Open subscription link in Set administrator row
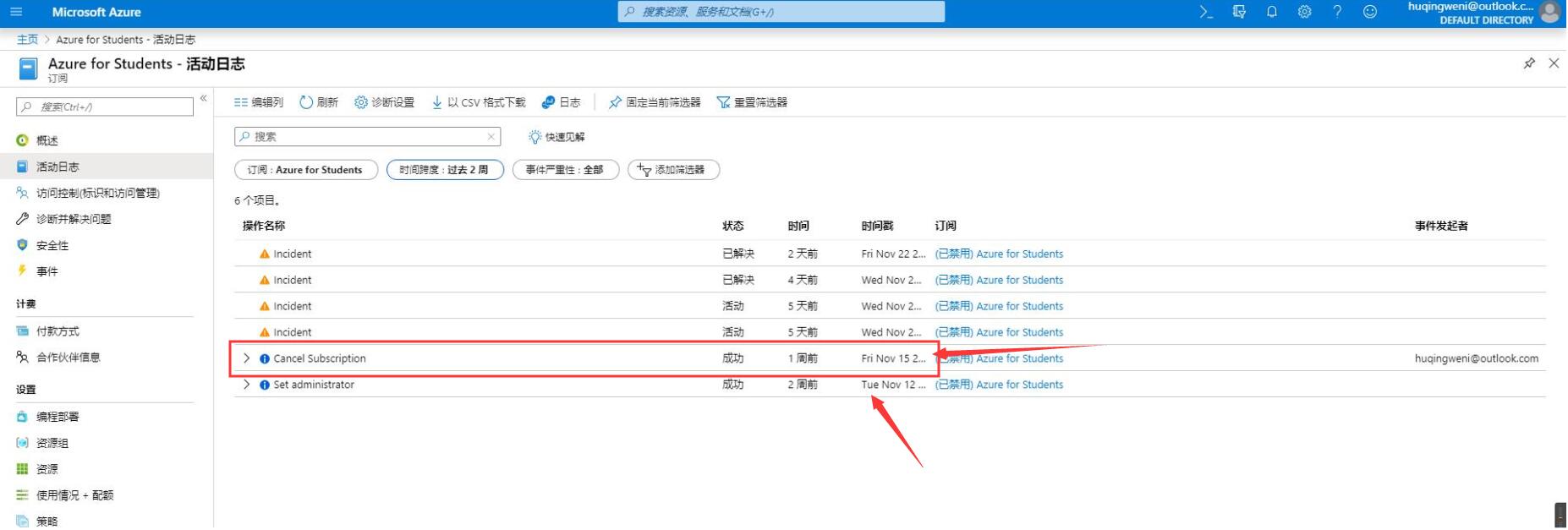The image size is (1568, 530). click(999, 385)
